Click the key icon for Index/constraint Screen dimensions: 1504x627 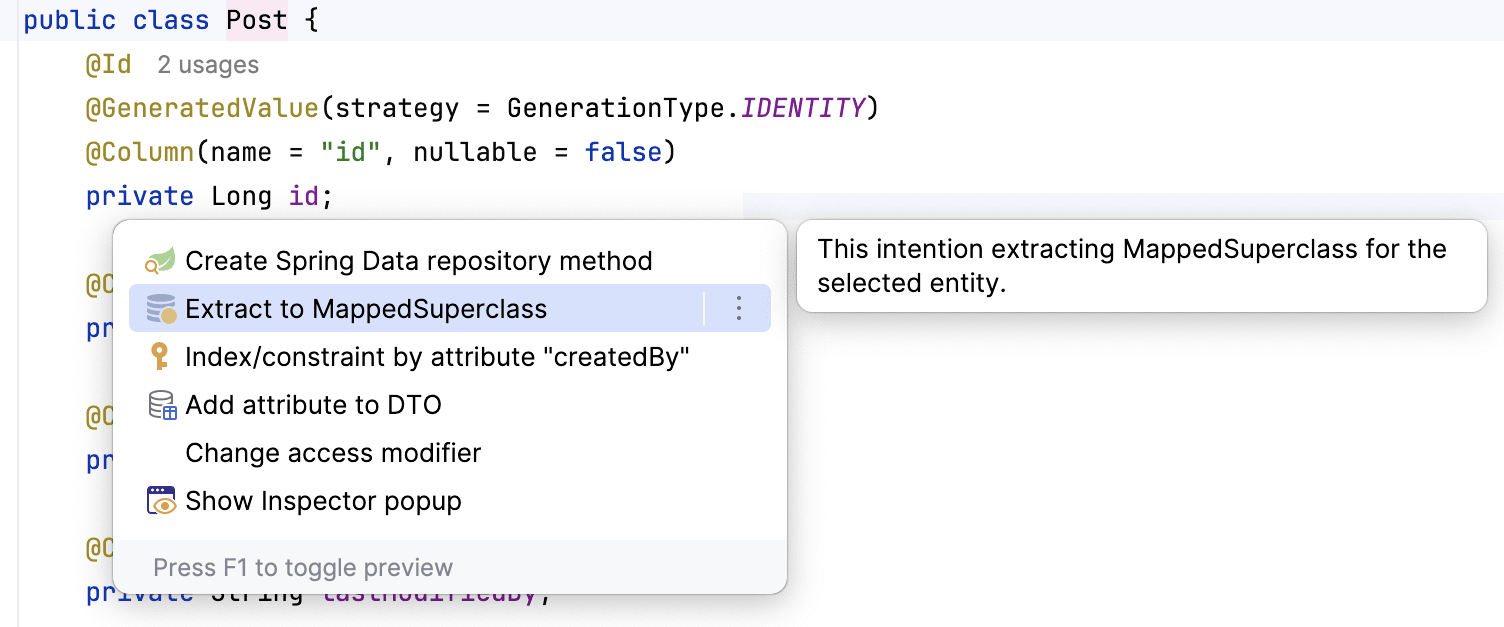click(x=160, y=357)
